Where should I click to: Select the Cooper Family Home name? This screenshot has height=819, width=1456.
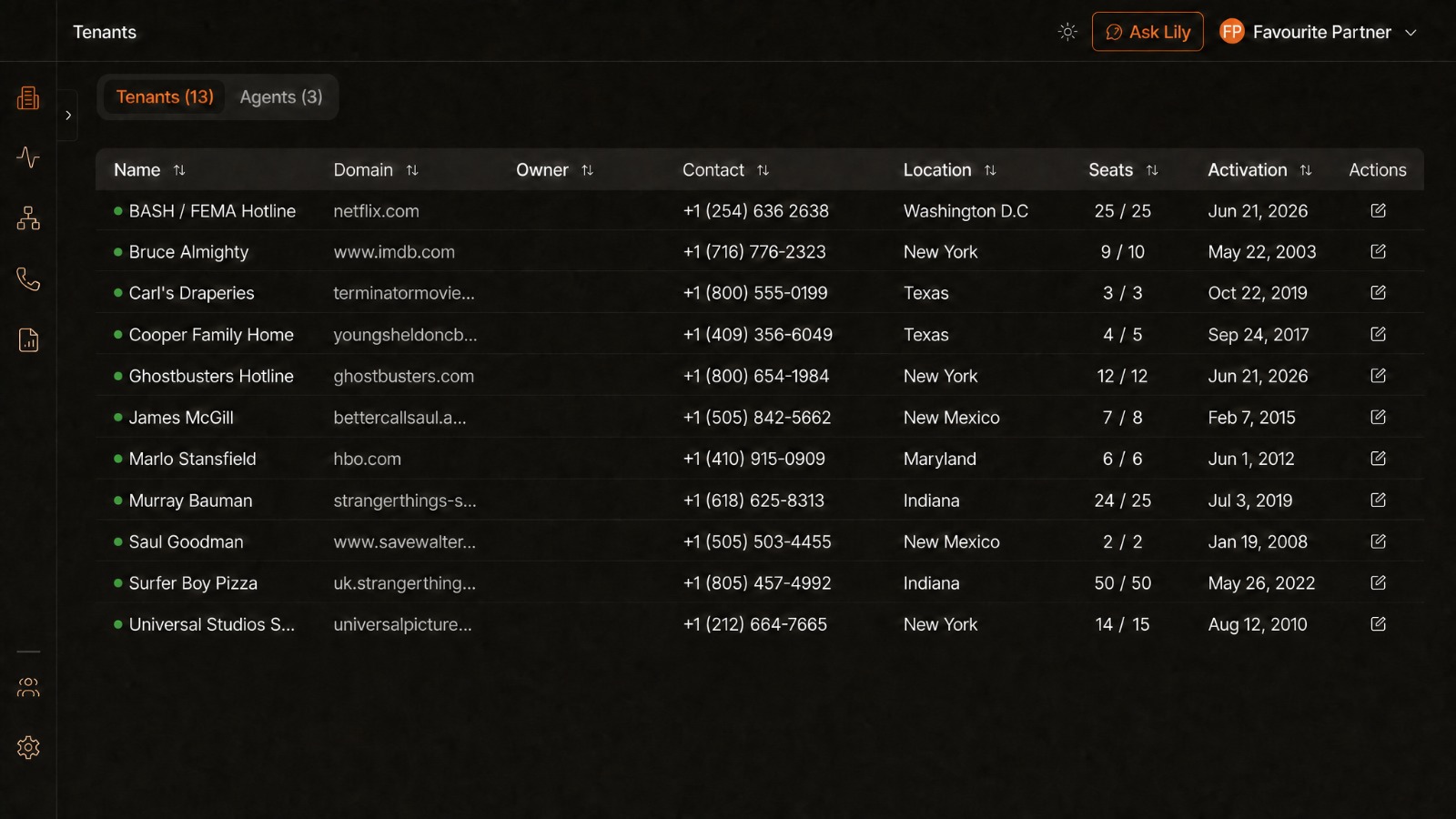pos(211,335)
